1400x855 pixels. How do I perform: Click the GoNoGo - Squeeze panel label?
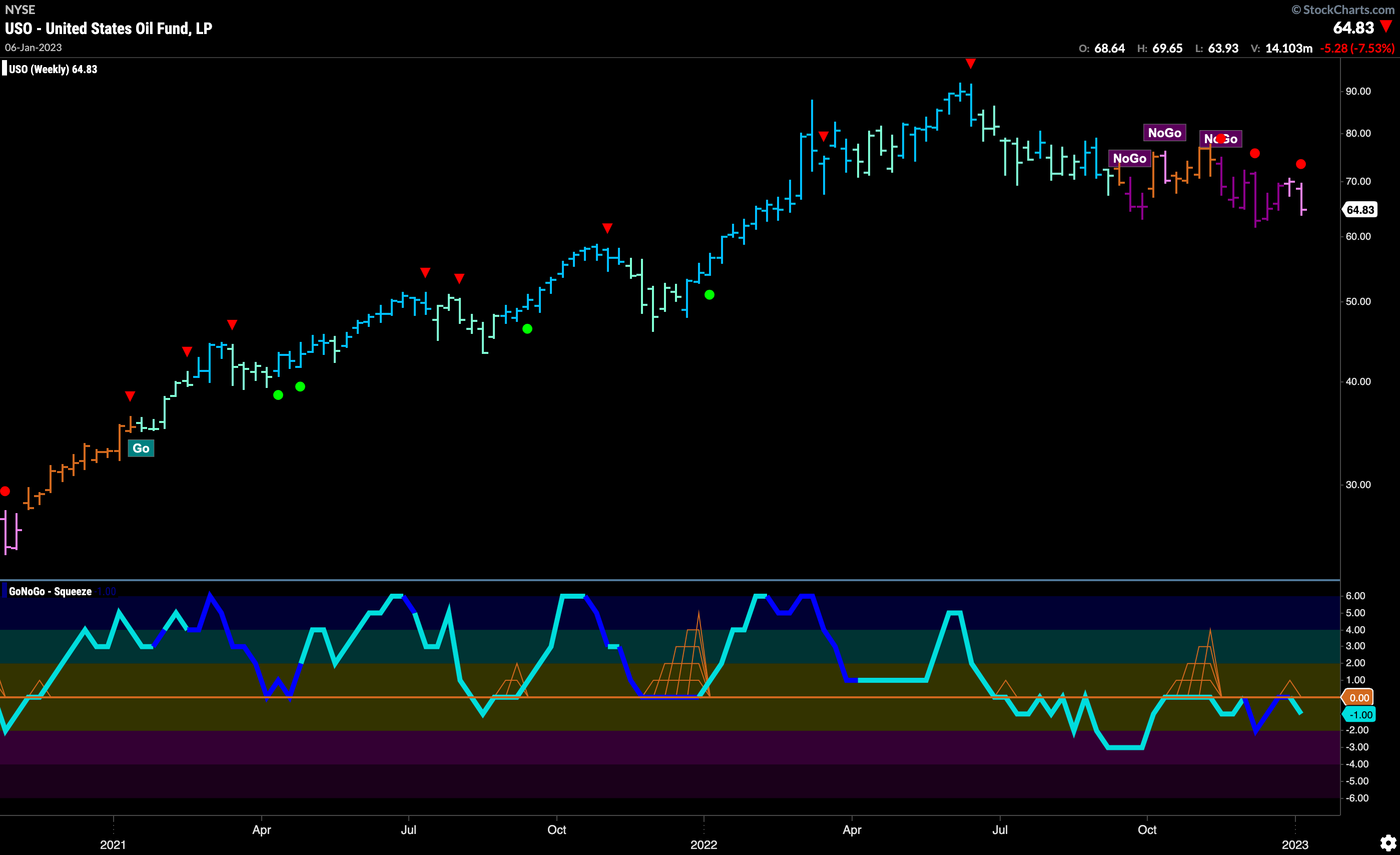pyautogui.click(x=50, y=591)
